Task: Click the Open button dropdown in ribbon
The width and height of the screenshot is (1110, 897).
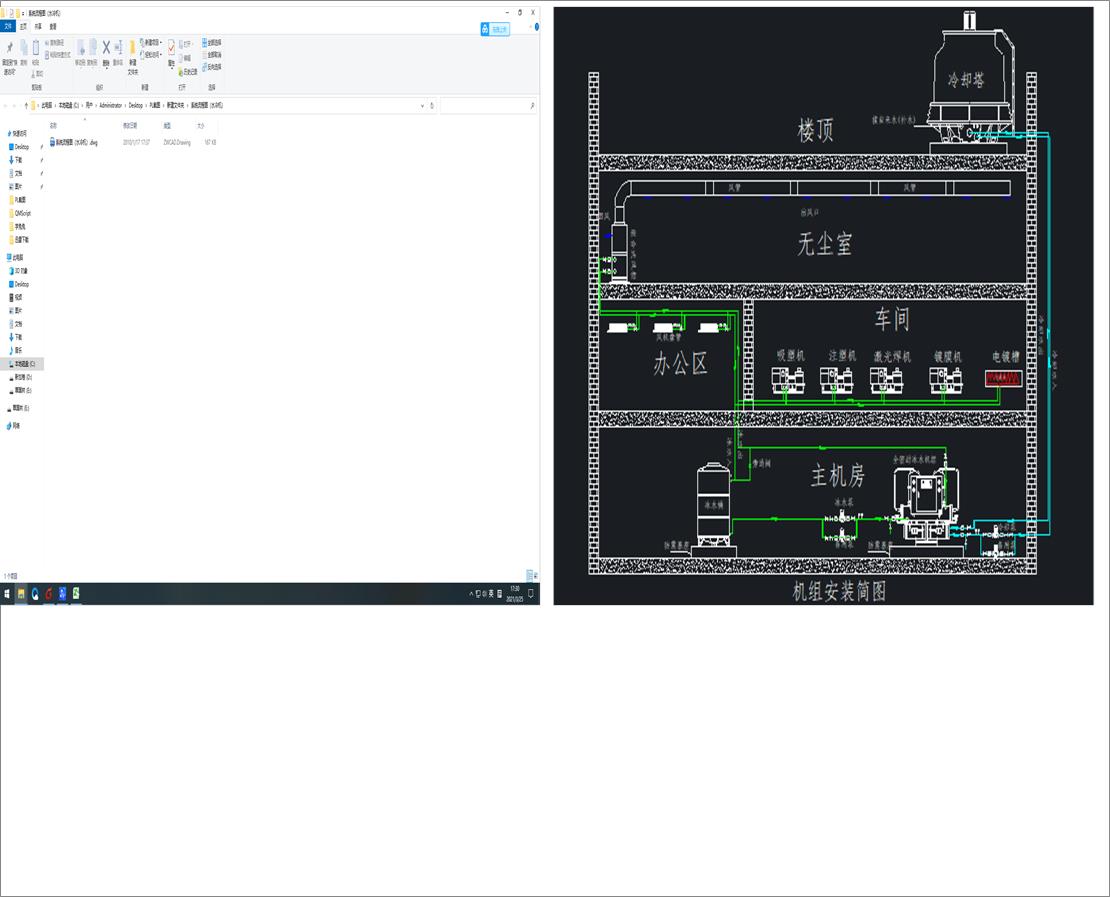Action: (x=186, y=44)
